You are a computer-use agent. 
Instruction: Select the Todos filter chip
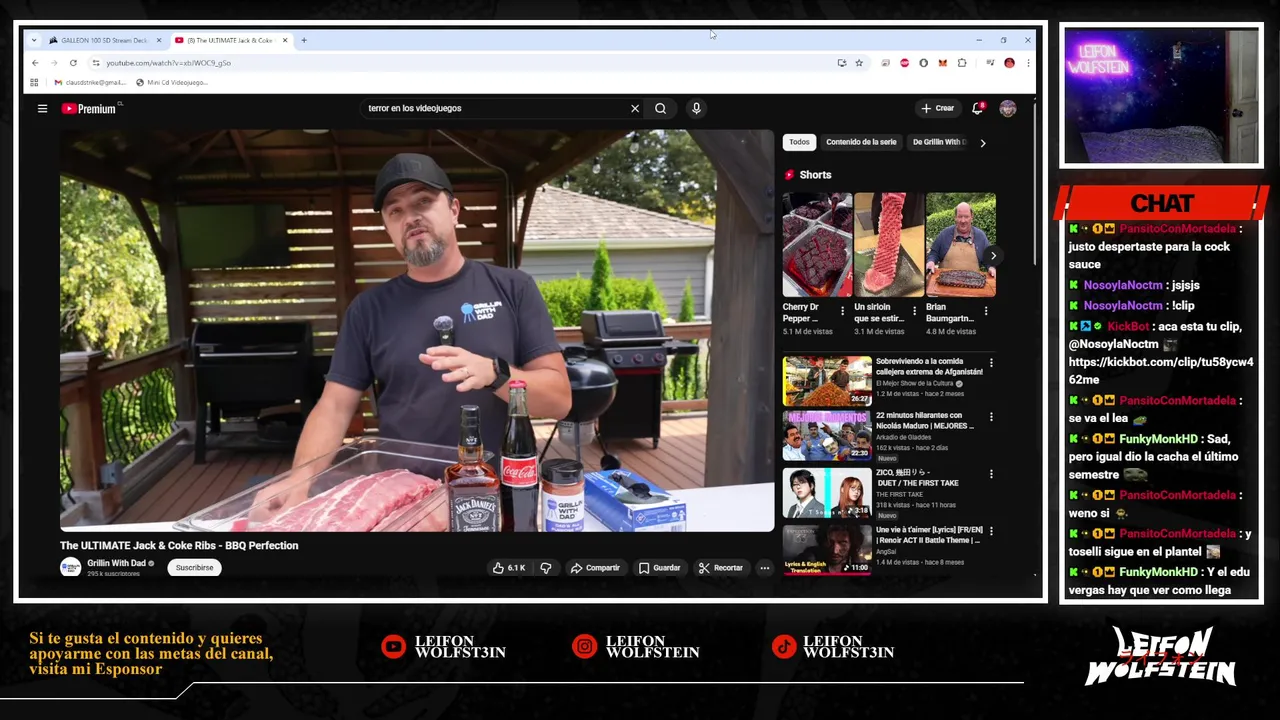(799, 142)
